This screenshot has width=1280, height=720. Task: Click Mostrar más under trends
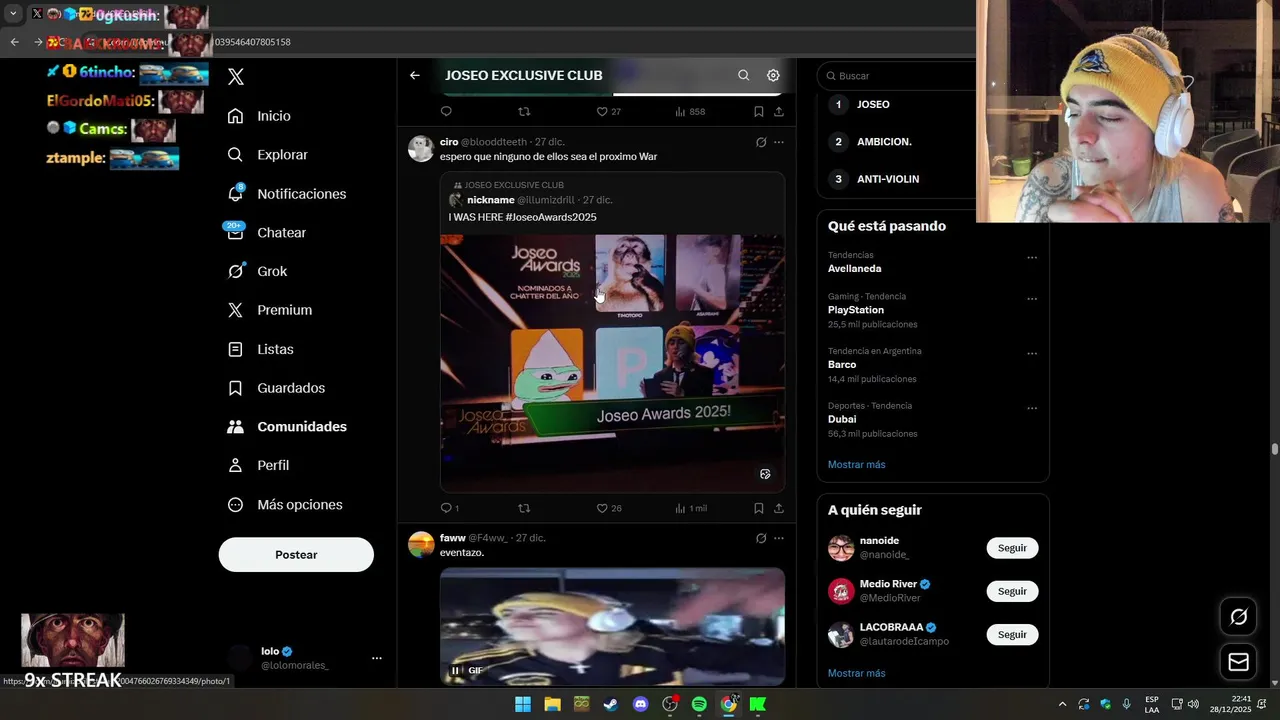(857, 465)
